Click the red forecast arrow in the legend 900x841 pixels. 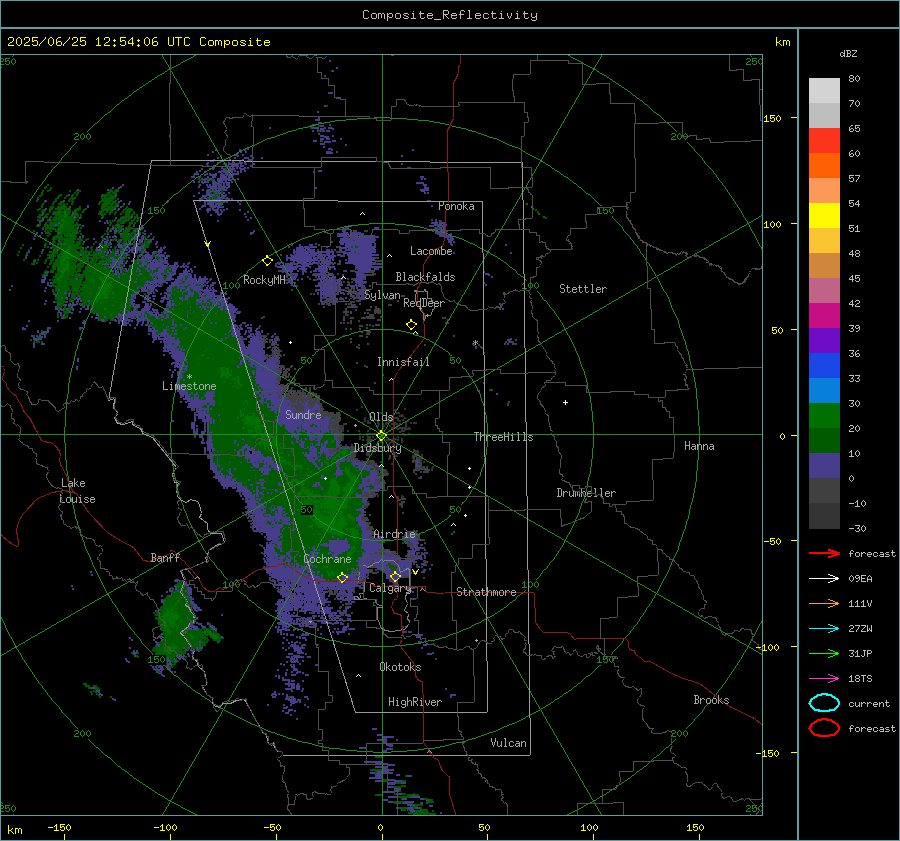(824, 553)
